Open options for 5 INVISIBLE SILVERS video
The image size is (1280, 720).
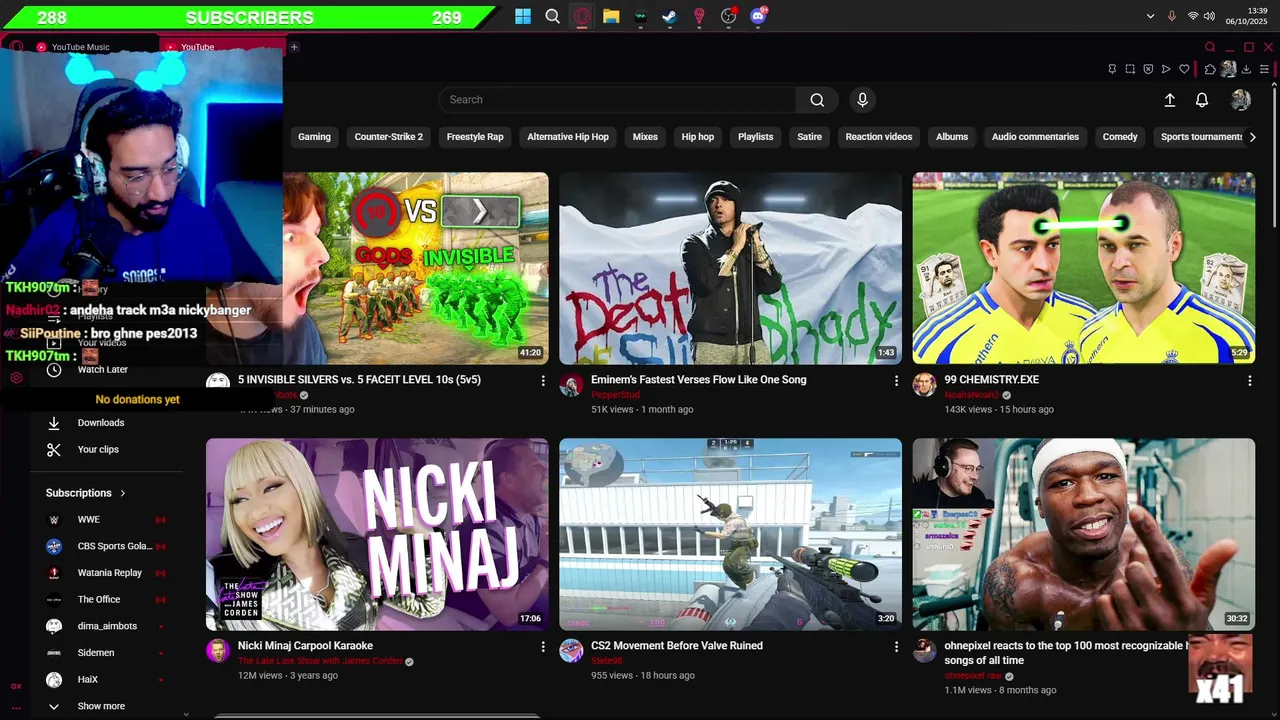pos(543,381)
